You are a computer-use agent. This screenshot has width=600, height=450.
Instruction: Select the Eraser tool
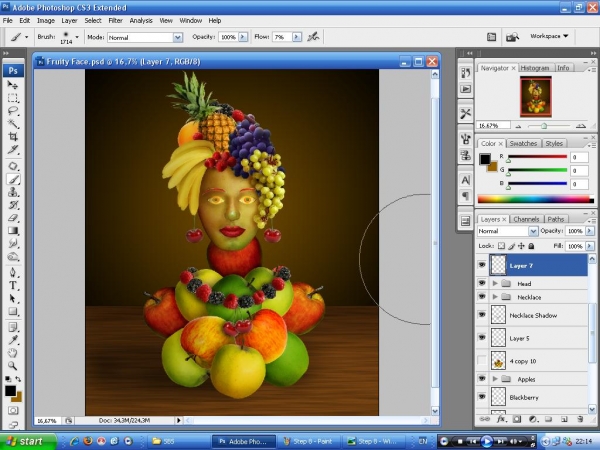pyautogui.click(x=13, y=218)
